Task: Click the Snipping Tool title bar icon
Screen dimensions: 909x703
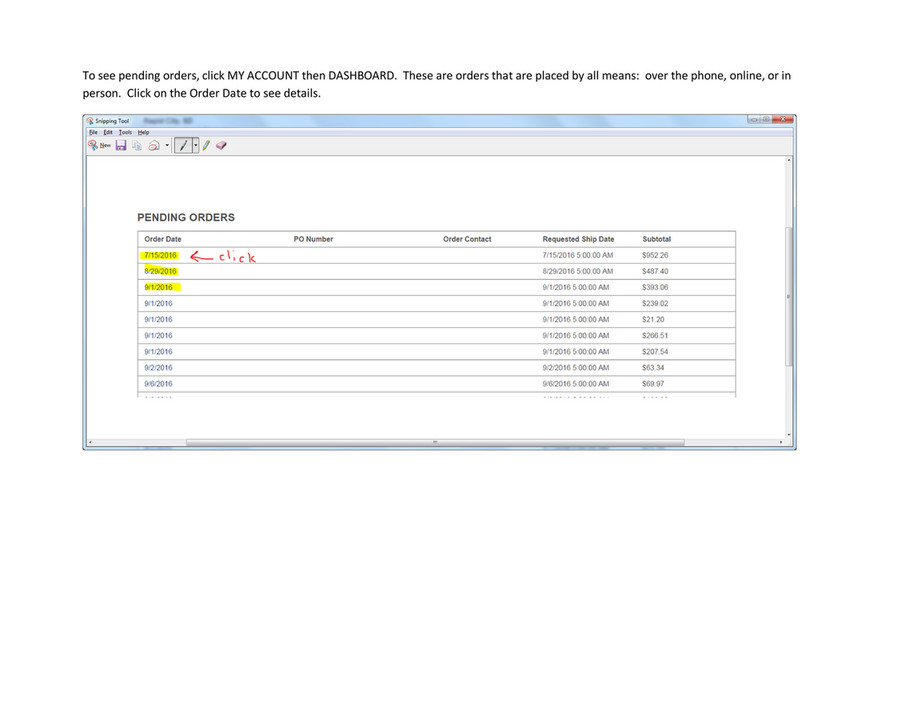Action: [90, 121]
